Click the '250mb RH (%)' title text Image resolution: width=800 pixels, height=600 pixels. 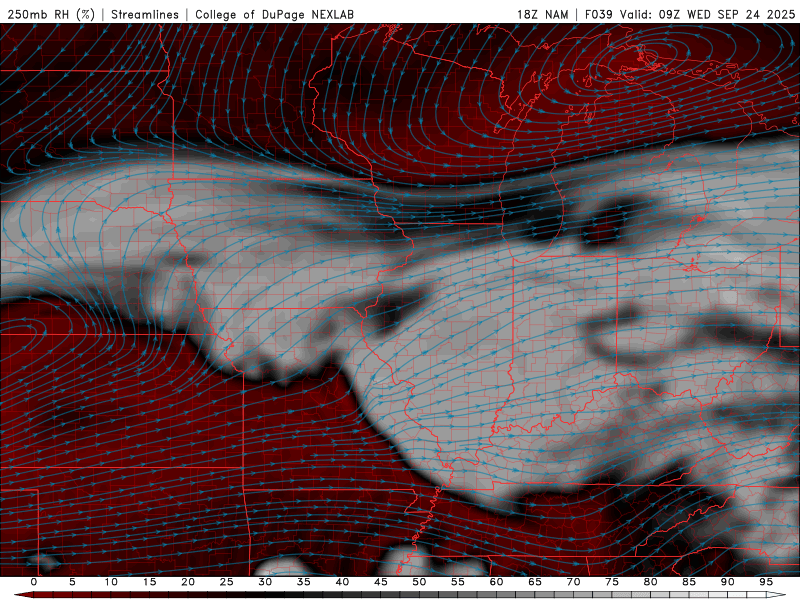[51, 14]
